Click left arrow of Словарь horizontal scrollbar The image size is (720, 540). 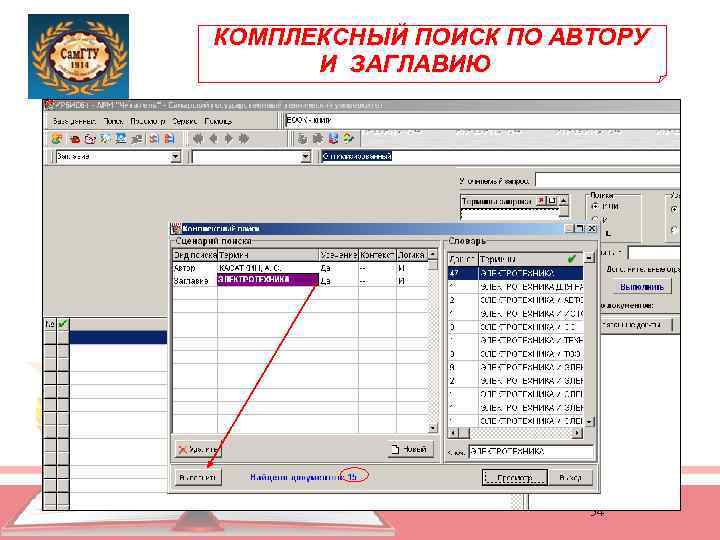(454, 433)
